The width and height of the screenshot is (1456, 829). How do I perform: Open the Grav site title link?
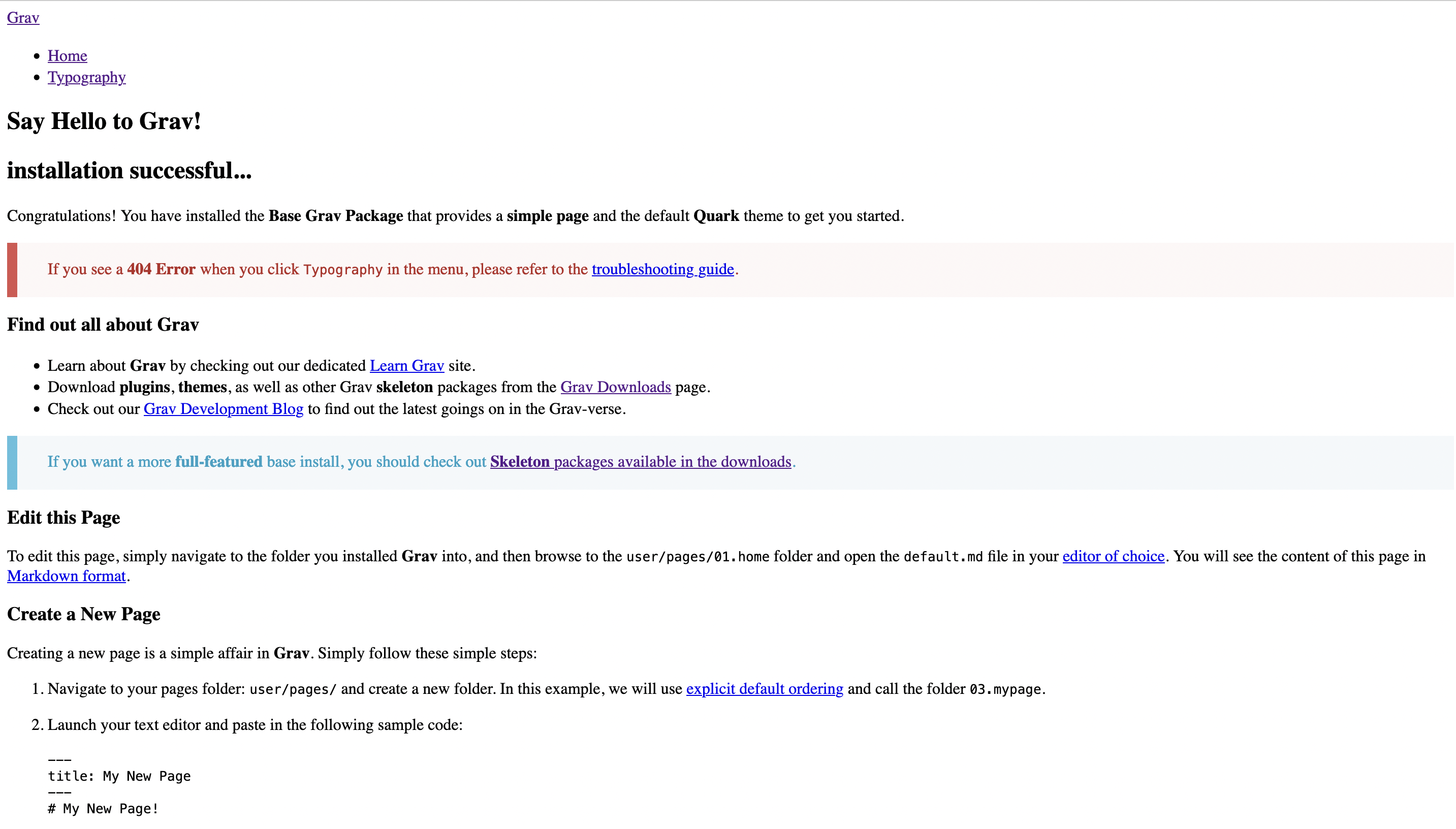point(23,17)
